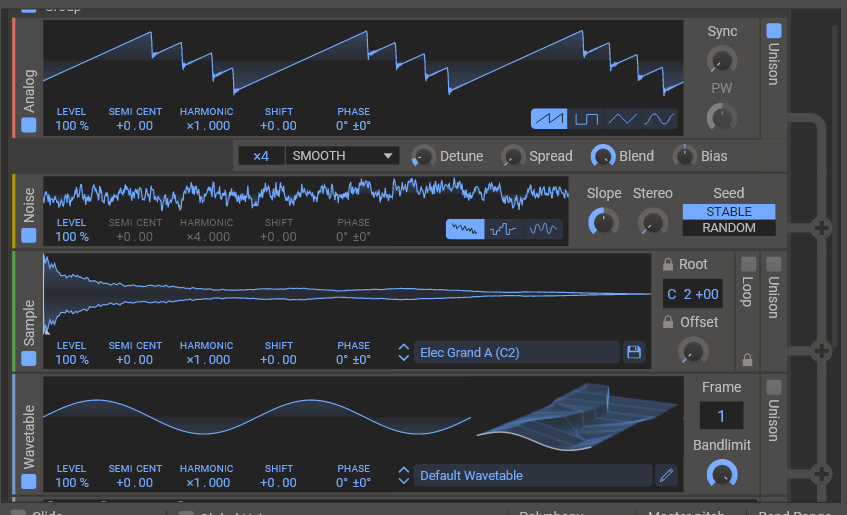Enable or disable the Wavetable oscillator

pos(29,481)
